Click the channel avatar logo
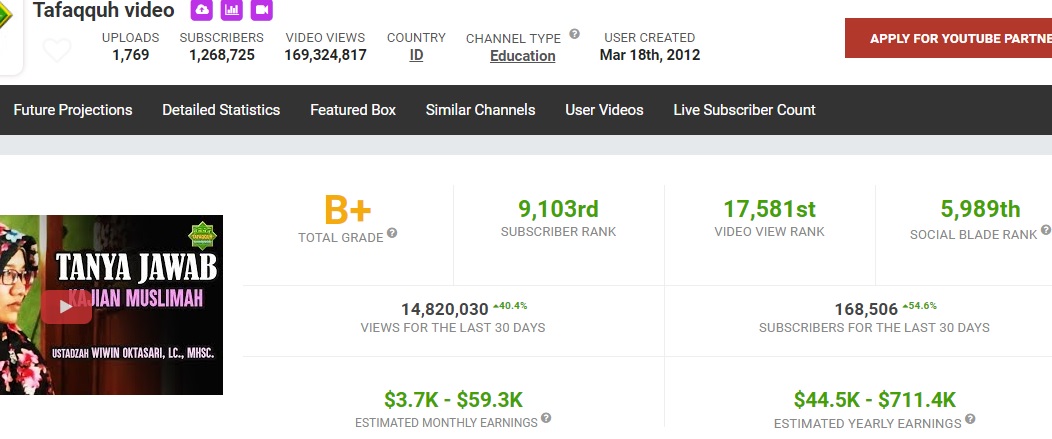The width and height of the screenshot is (1052, 439). click(x=9, y=35)
